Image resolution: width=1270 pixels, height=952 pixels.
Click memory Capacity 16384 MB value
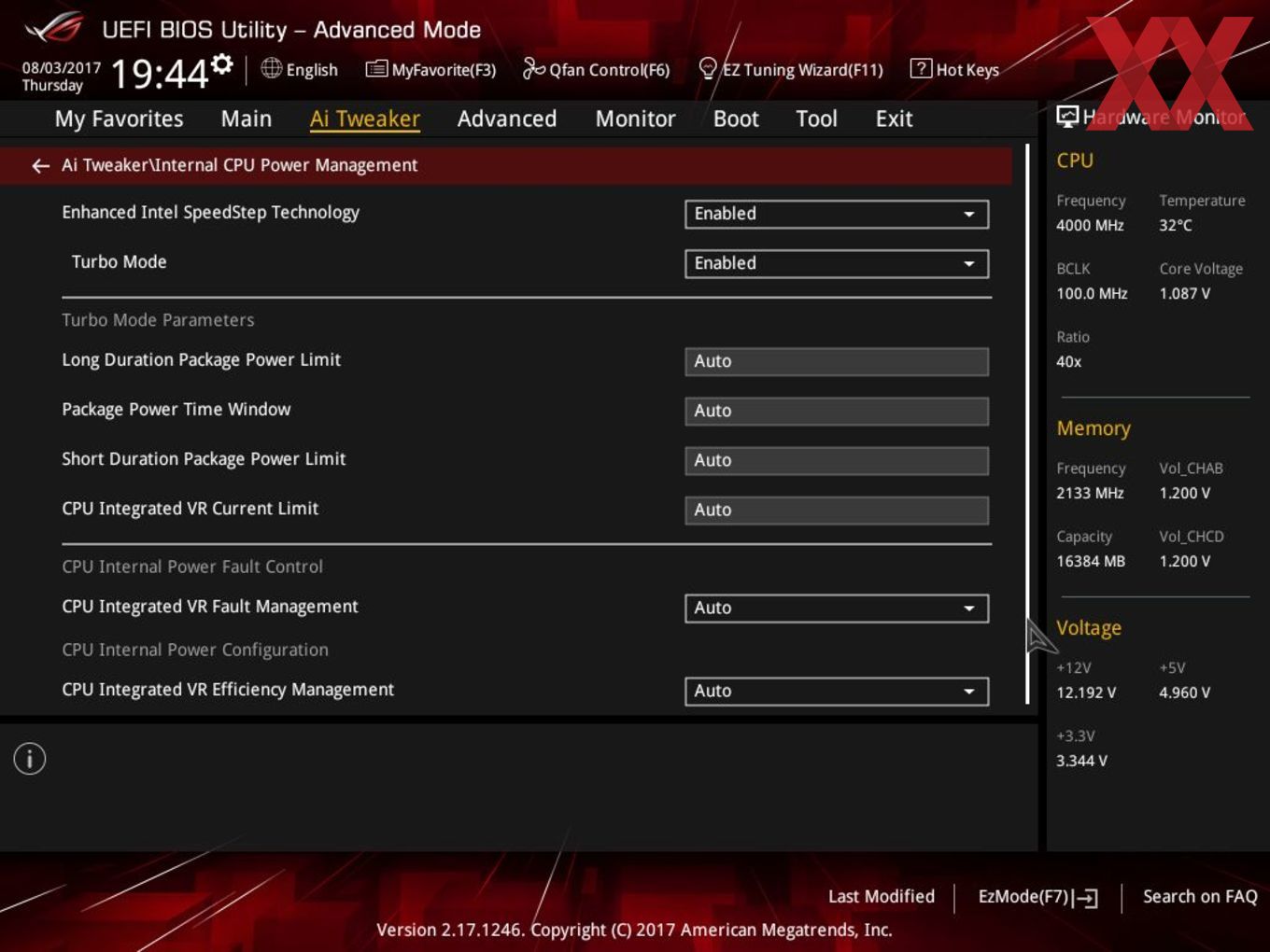click(1091, 561)
